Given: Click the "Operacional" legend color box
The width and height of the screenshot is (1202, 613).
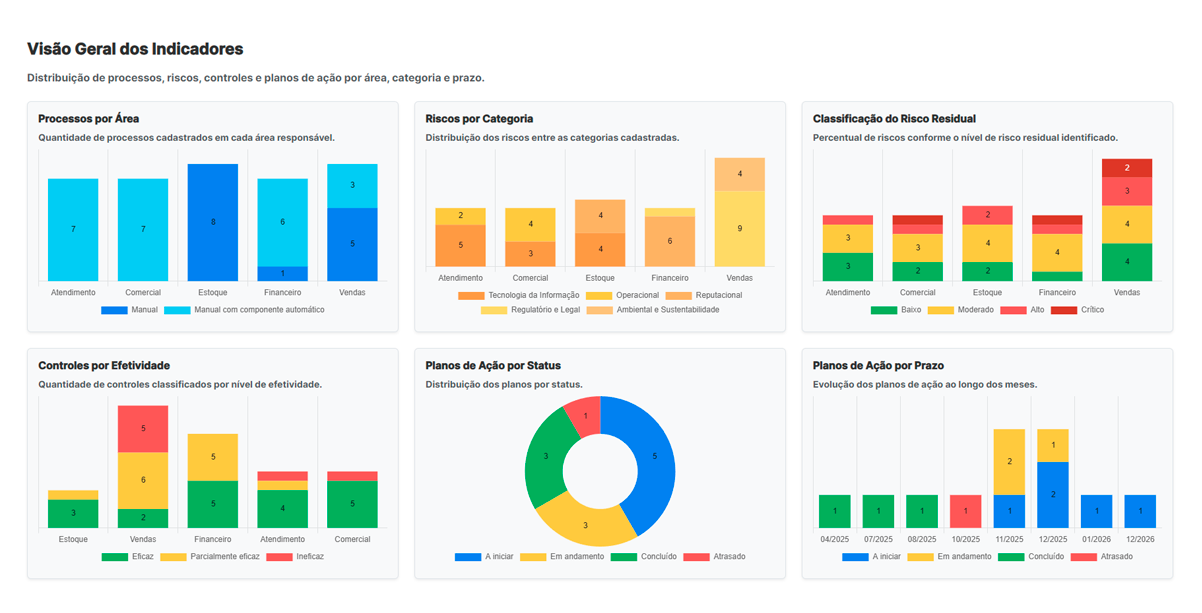Looking at the screenshot, I should point(599,296).
